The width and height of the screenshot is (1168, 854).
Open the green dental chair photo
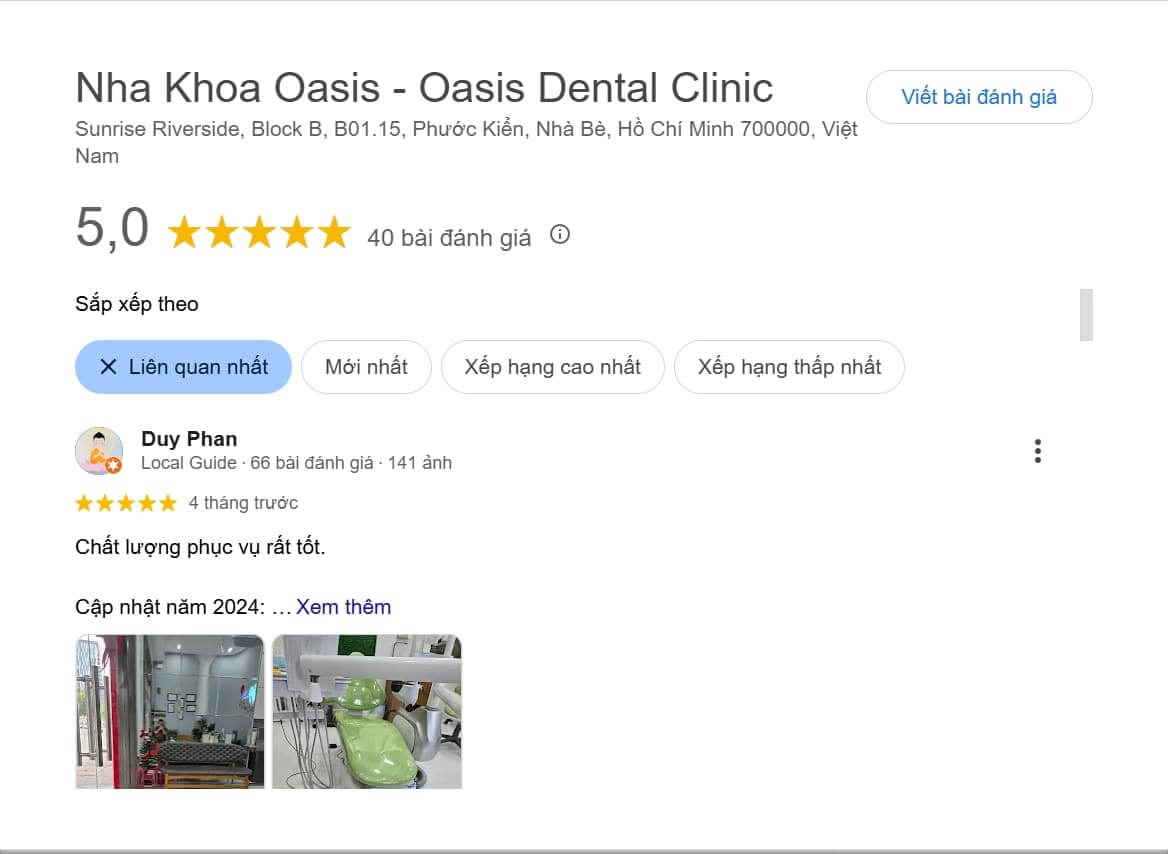pyautogui.click(x=366, y=712)
